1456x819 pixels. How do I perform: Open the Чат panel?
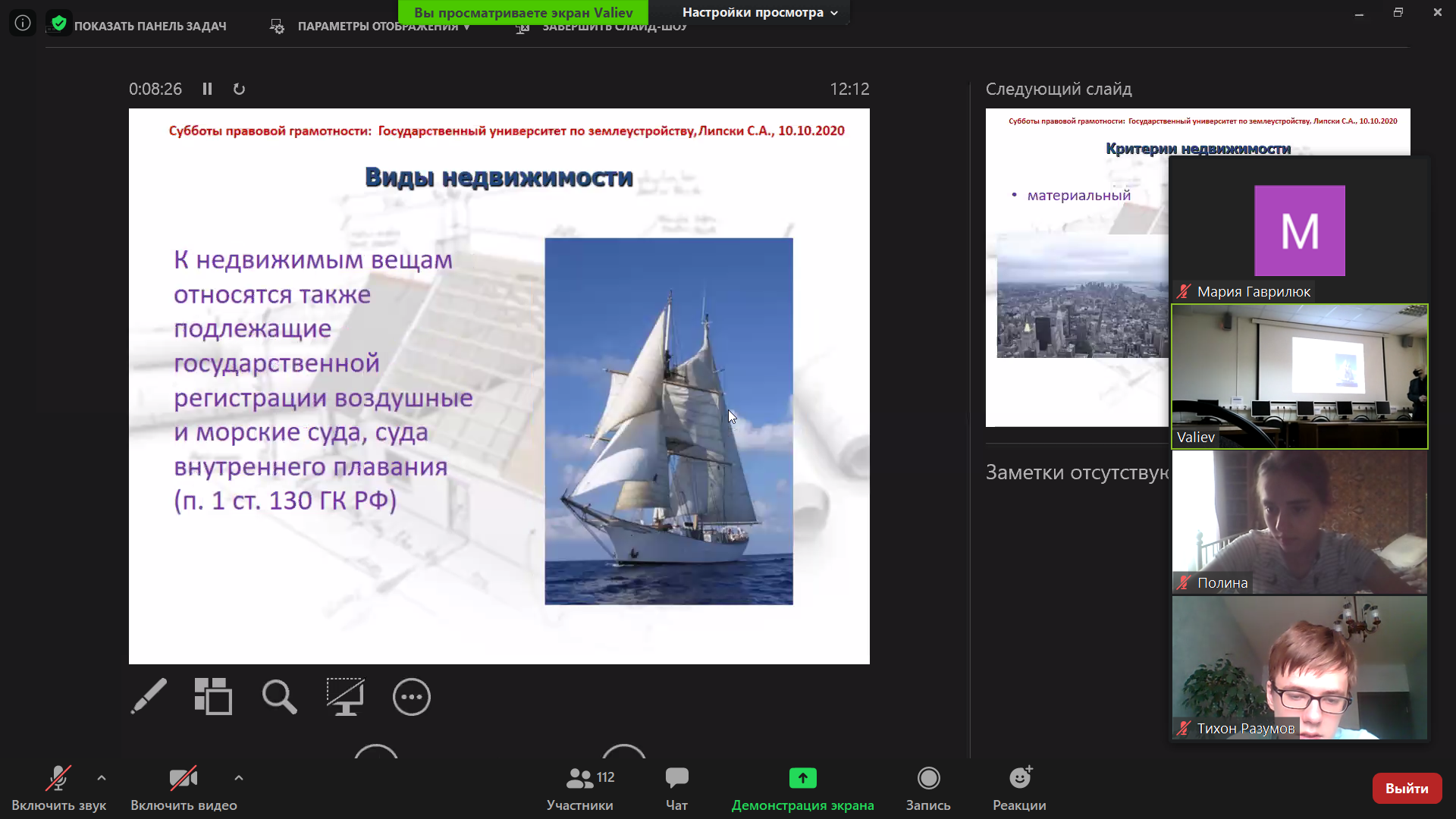(676, 789)
